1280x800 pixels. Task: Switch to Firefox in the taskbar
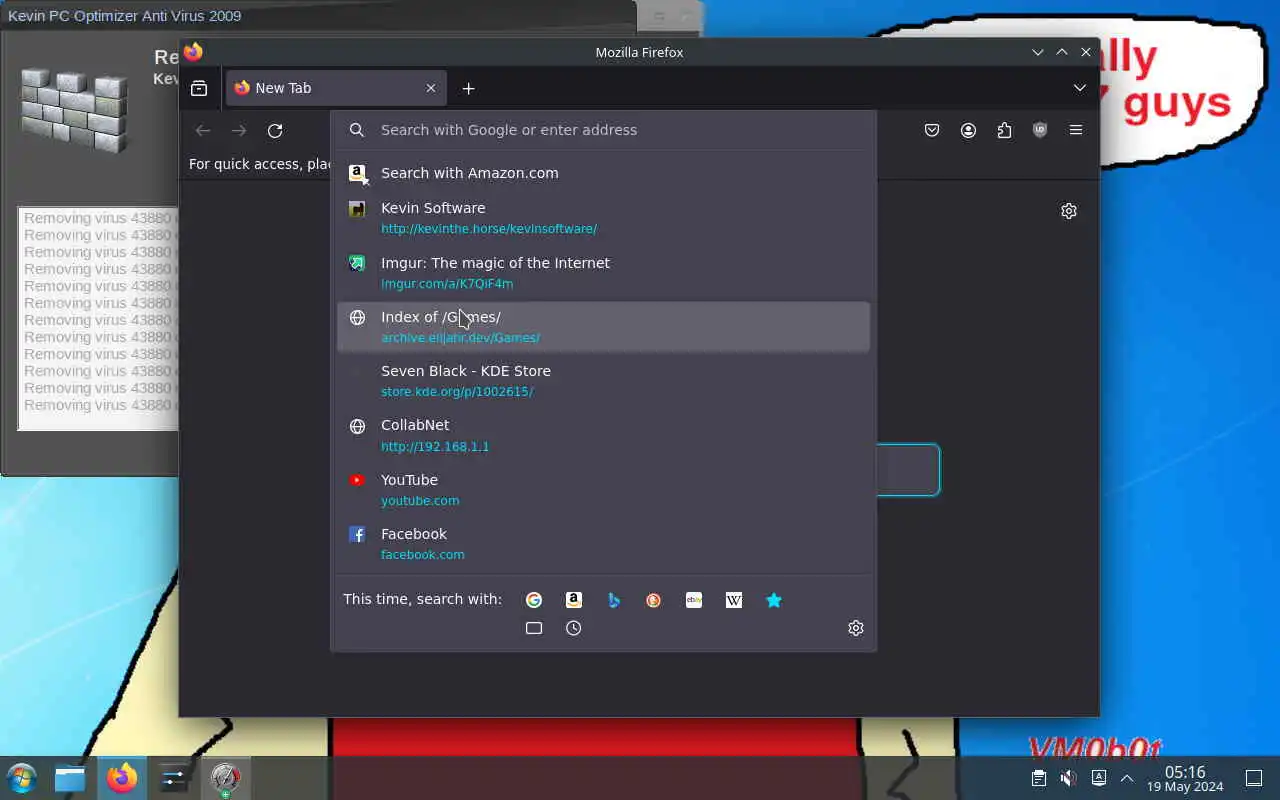tap(122, 778)
